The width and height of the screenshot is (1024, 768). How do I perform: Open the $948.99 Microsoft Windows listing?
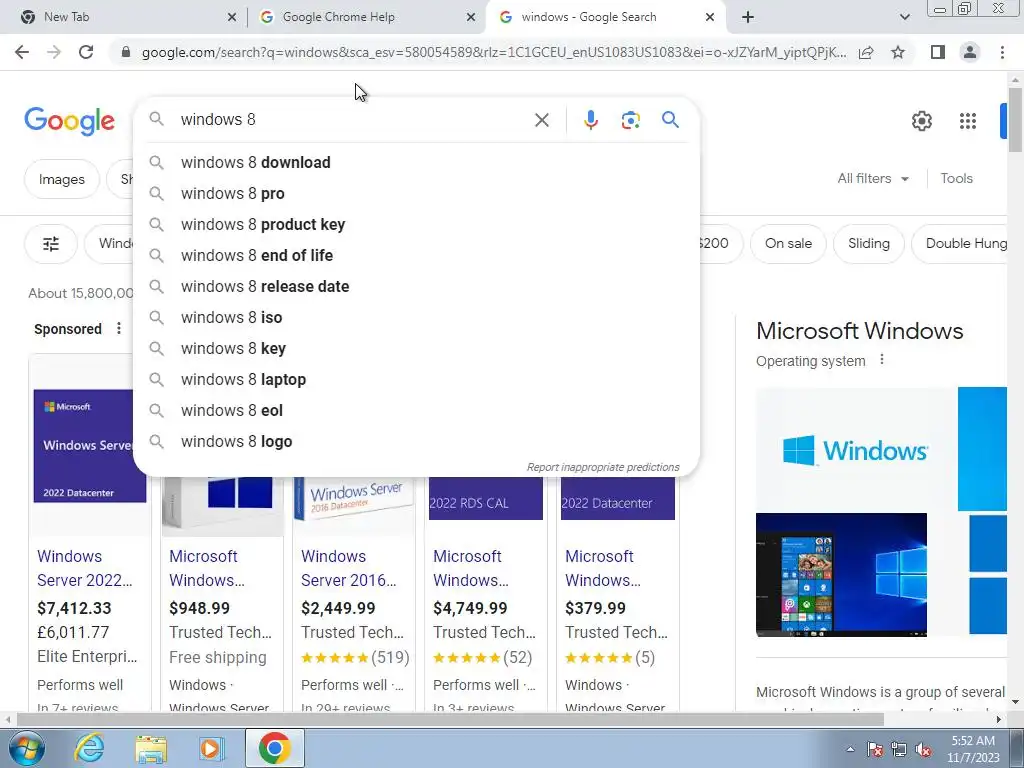[207, 568]
